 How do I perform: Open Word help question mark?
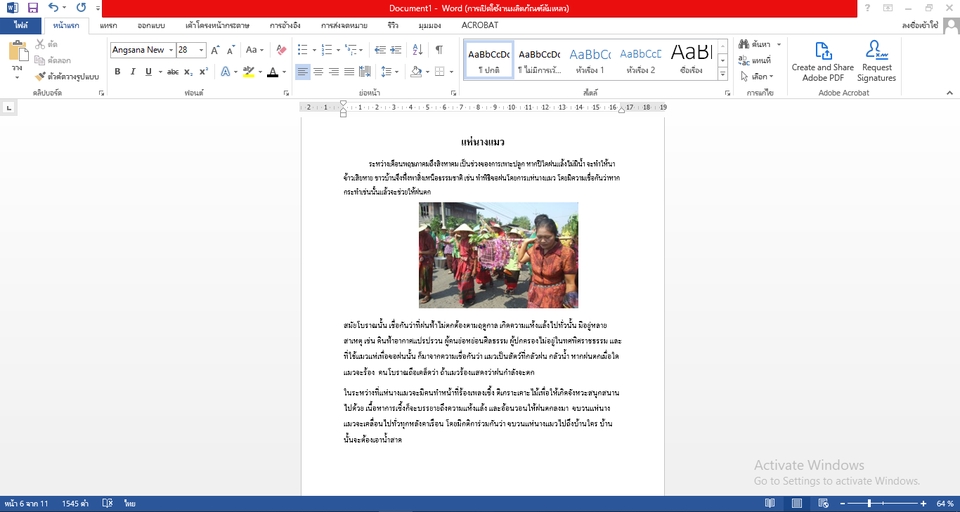[867, 8]
